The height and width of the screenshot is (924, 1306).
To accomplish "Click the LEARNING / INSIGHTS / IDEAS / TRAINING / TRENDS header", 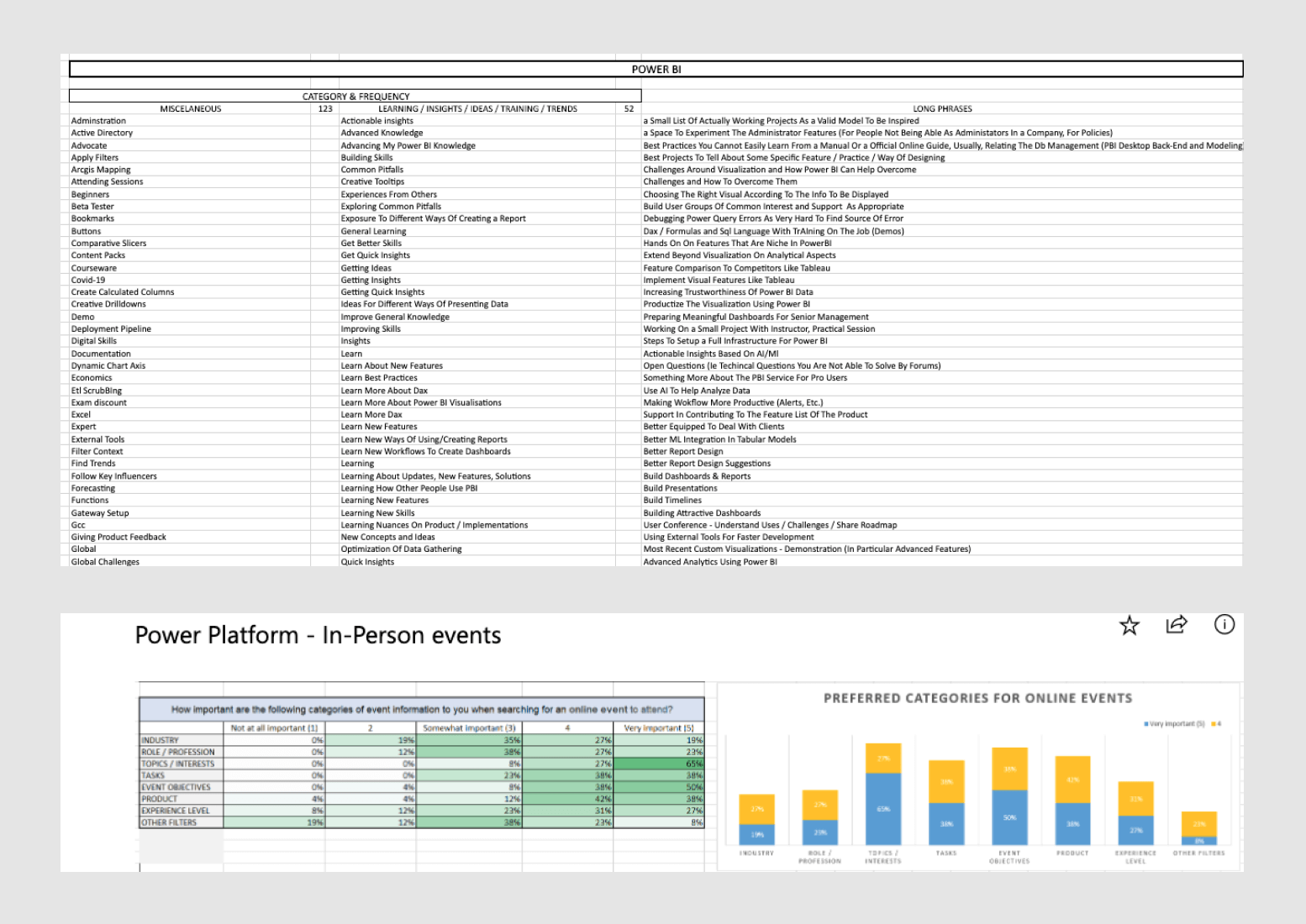I will [477, 108].
